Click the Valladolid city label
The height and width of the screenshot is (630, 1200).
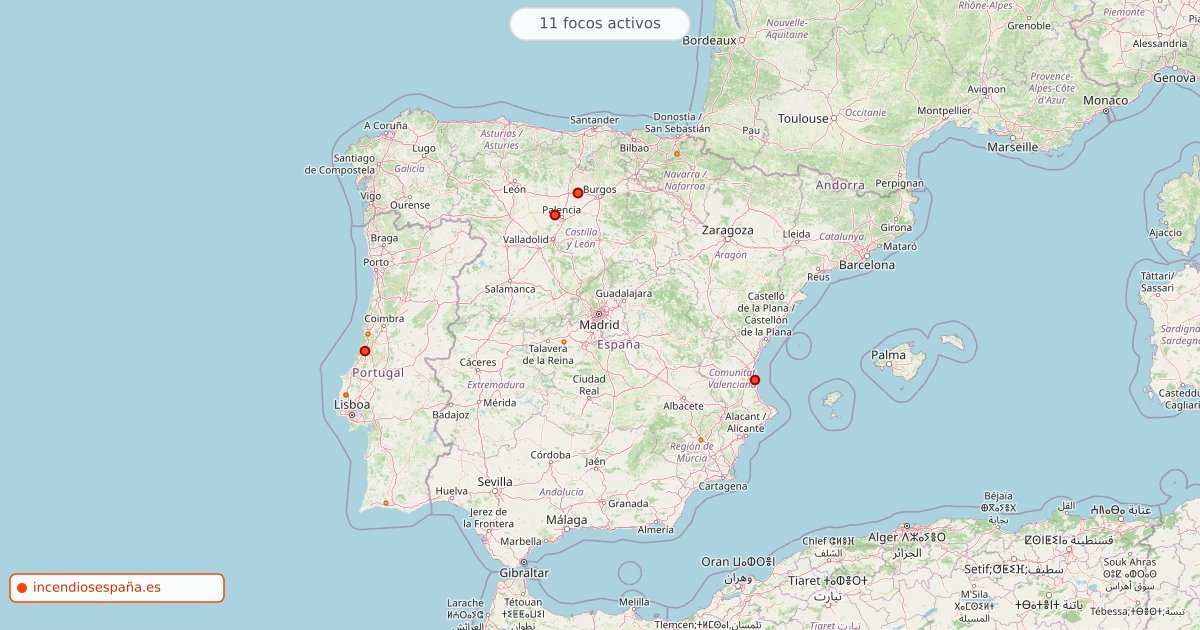click(x=525, y=240)
